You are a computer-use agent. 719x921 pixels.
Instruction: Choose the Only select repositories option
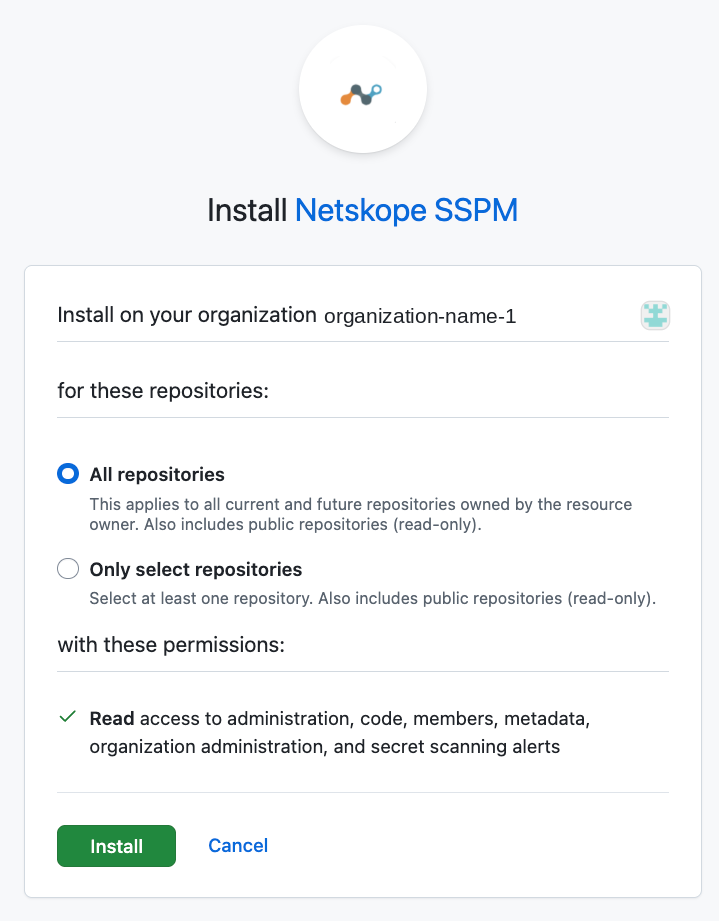[x=68, y=569]
